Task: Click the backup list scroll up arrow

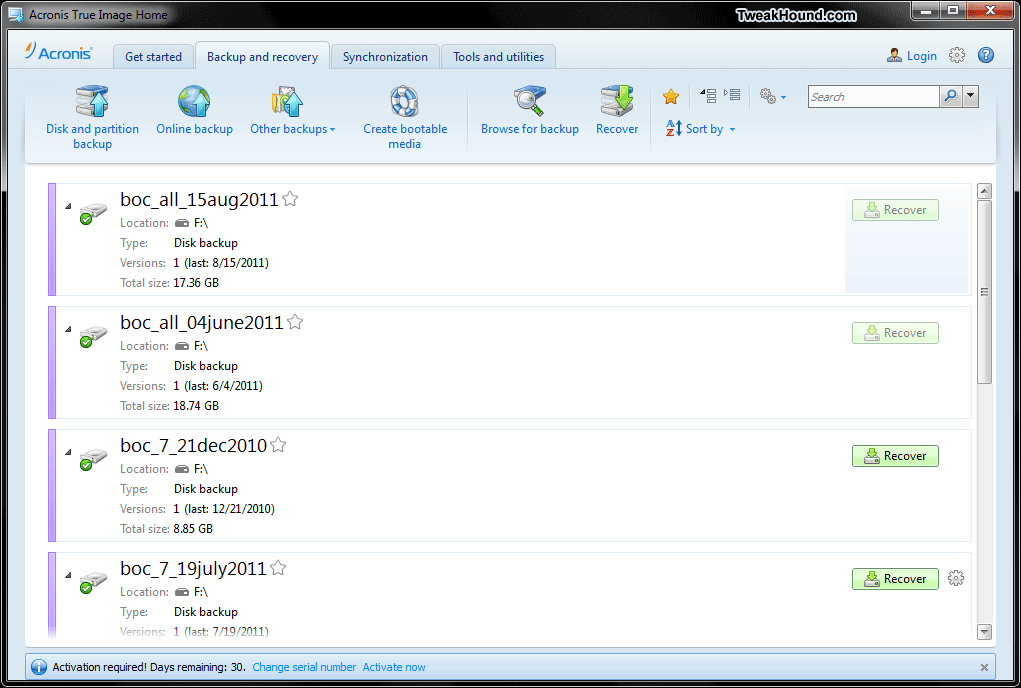Action: coord(985,191)
